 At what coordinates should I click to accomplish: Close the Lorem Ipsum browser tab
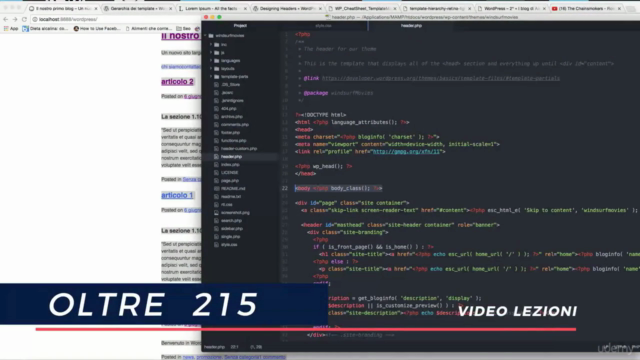pos(245,9)
